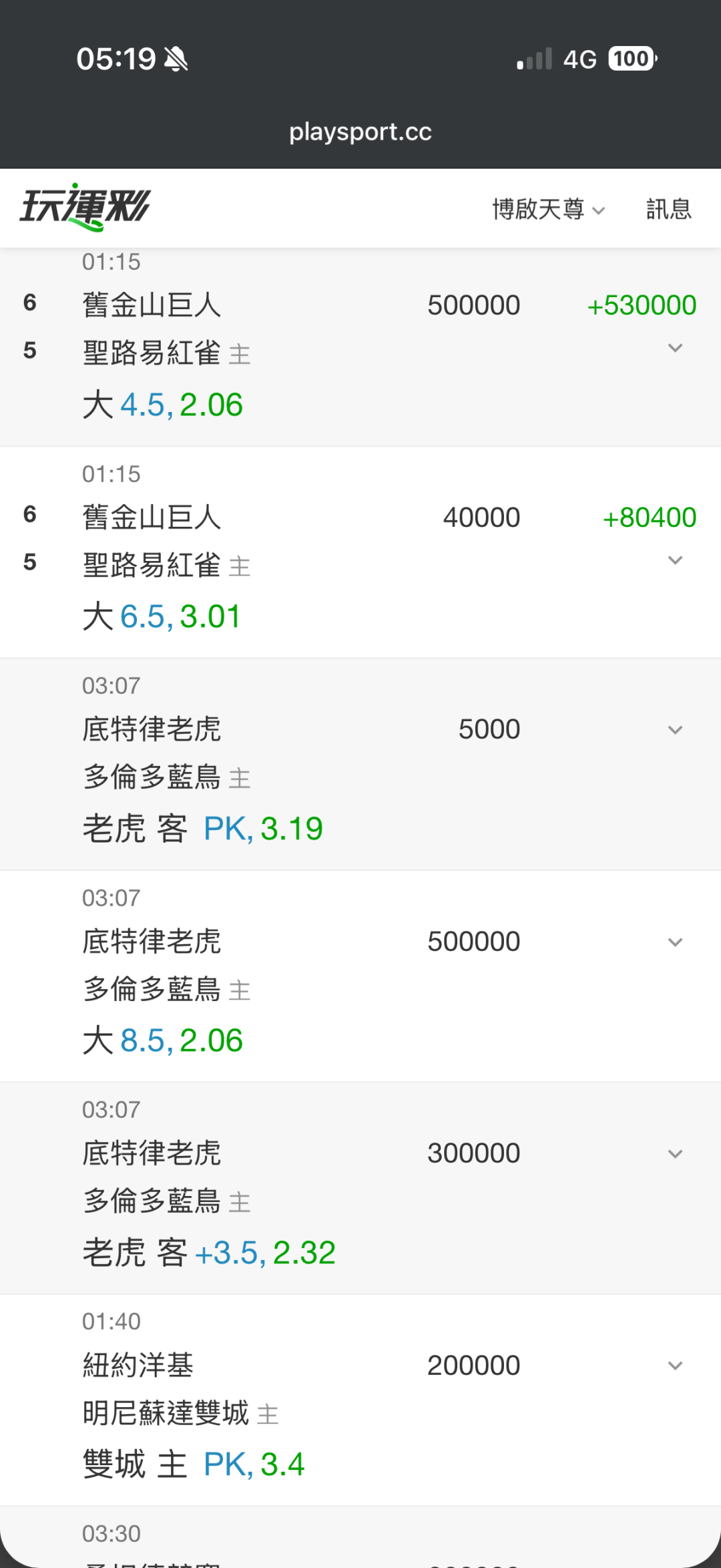
Task: Open the 訊息 messages menu
Action: point(669,210)
